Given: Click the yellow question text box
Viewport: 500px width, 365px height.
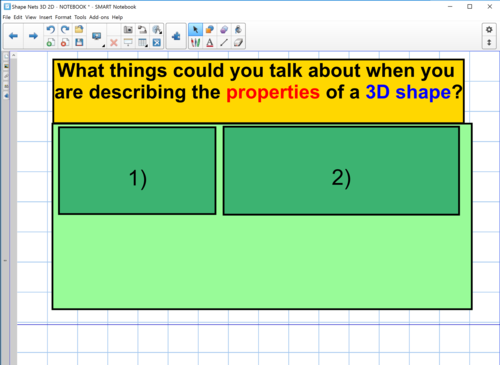Looking at the screenshot, I should click(258, 91).
